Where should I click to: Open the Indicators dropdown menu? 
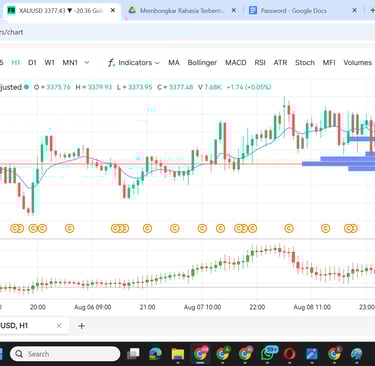[139, 63]
